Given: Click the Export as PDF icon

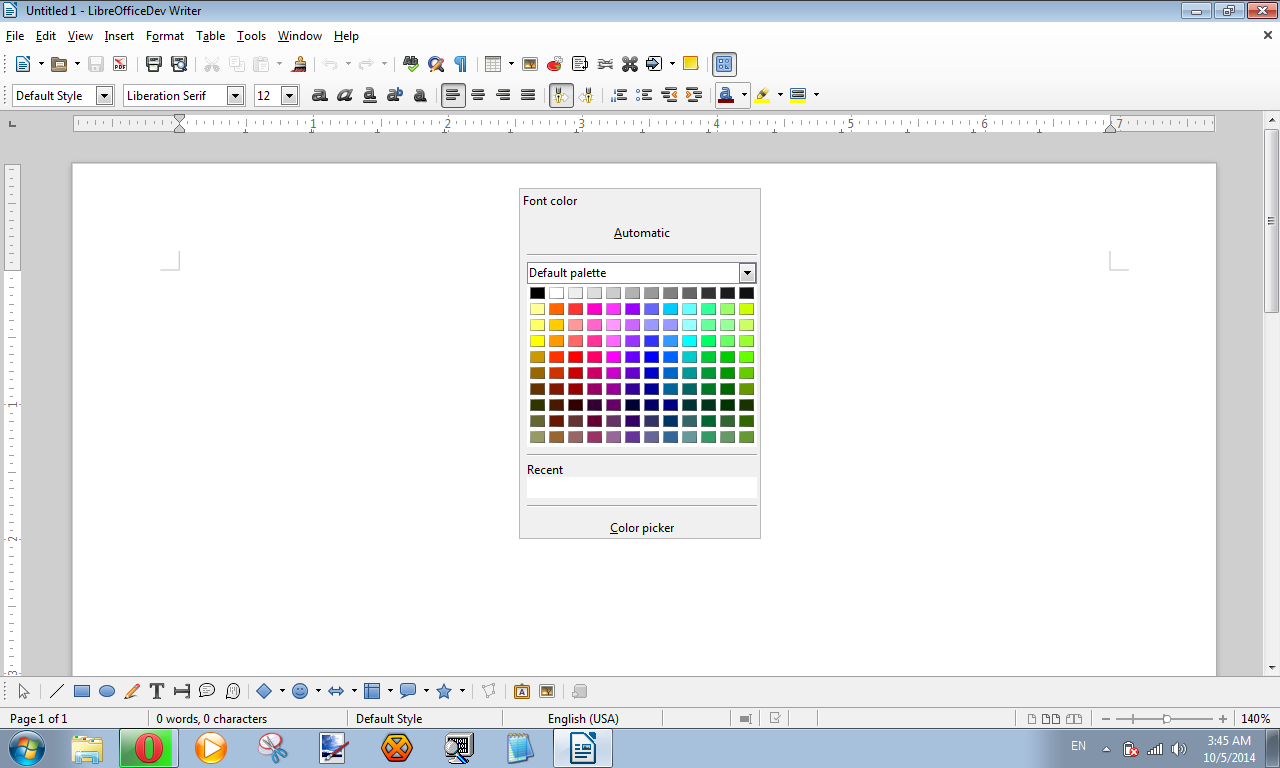Looking at the screenshot, I should [120, 64].
